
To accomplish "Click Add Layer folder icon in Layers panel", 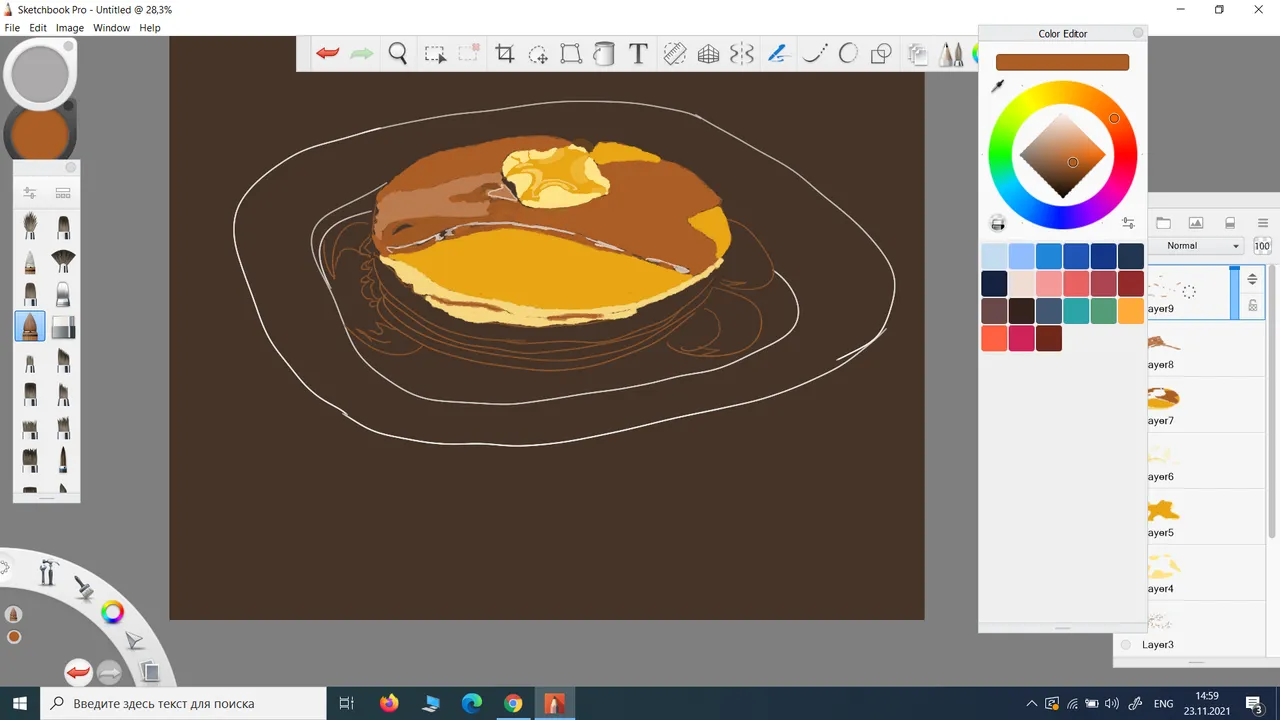I will 1163,223.
